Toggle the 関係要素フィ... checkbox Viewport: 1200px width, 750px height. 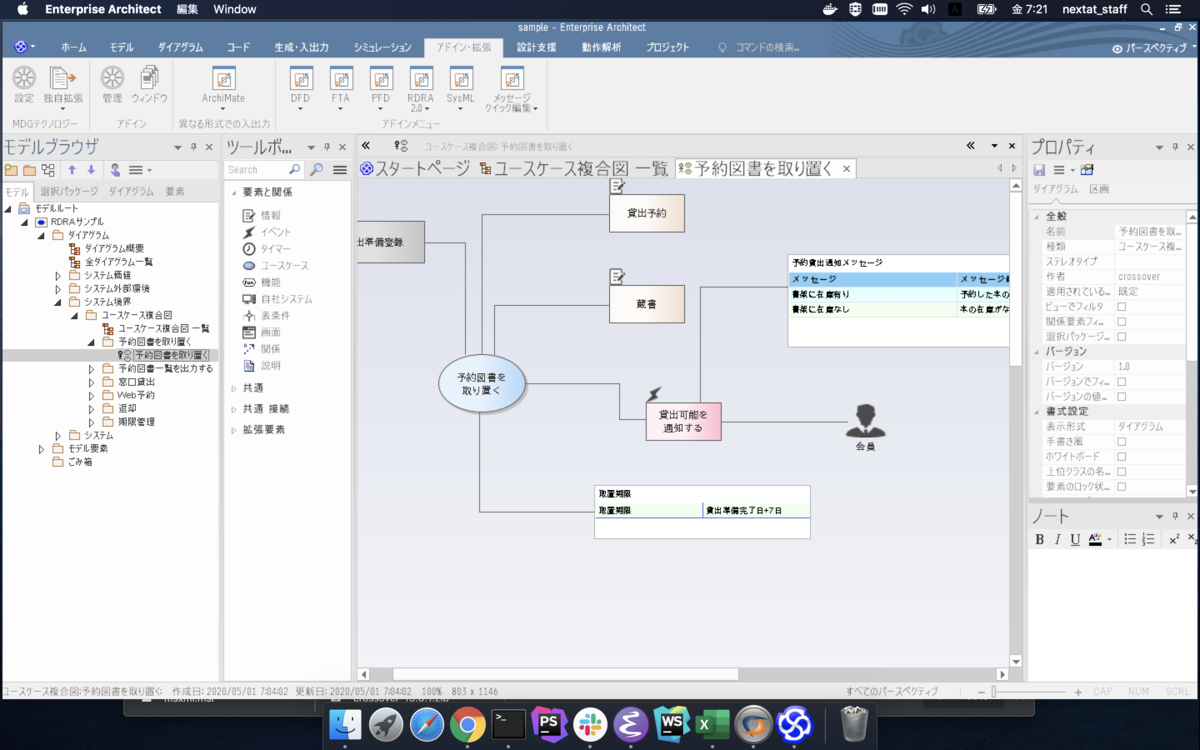pos(1121,322)
